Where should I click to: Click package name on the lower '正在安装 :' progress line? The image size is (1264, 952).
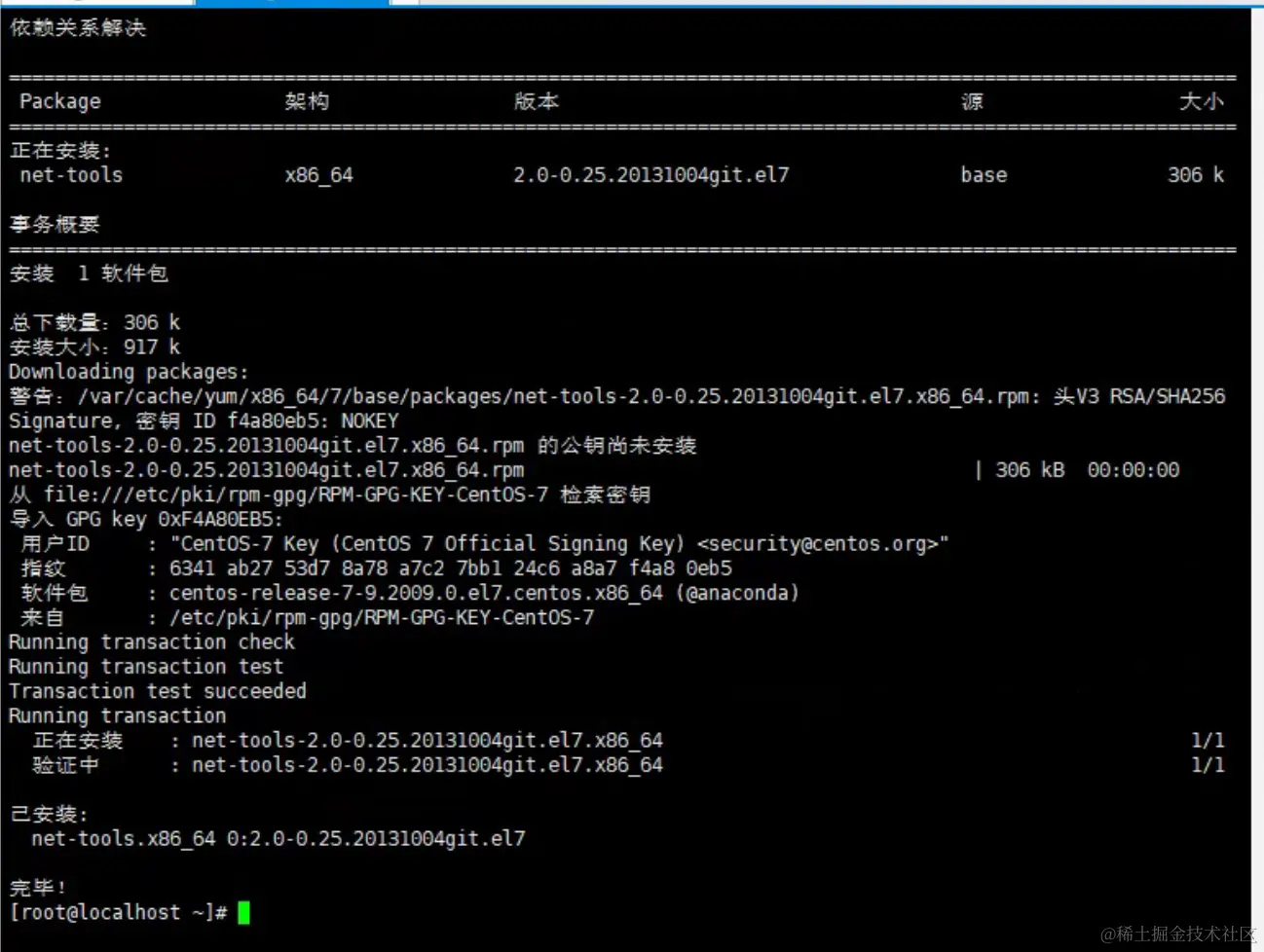[428, 741]
